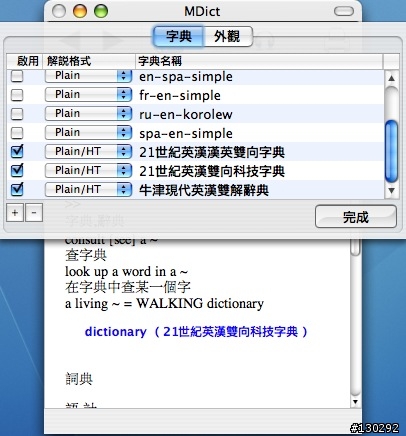Select the 21世紀英漢雙向科技字典 row name
This screenshot has height=436, width=406.
[x=212, y=171]
